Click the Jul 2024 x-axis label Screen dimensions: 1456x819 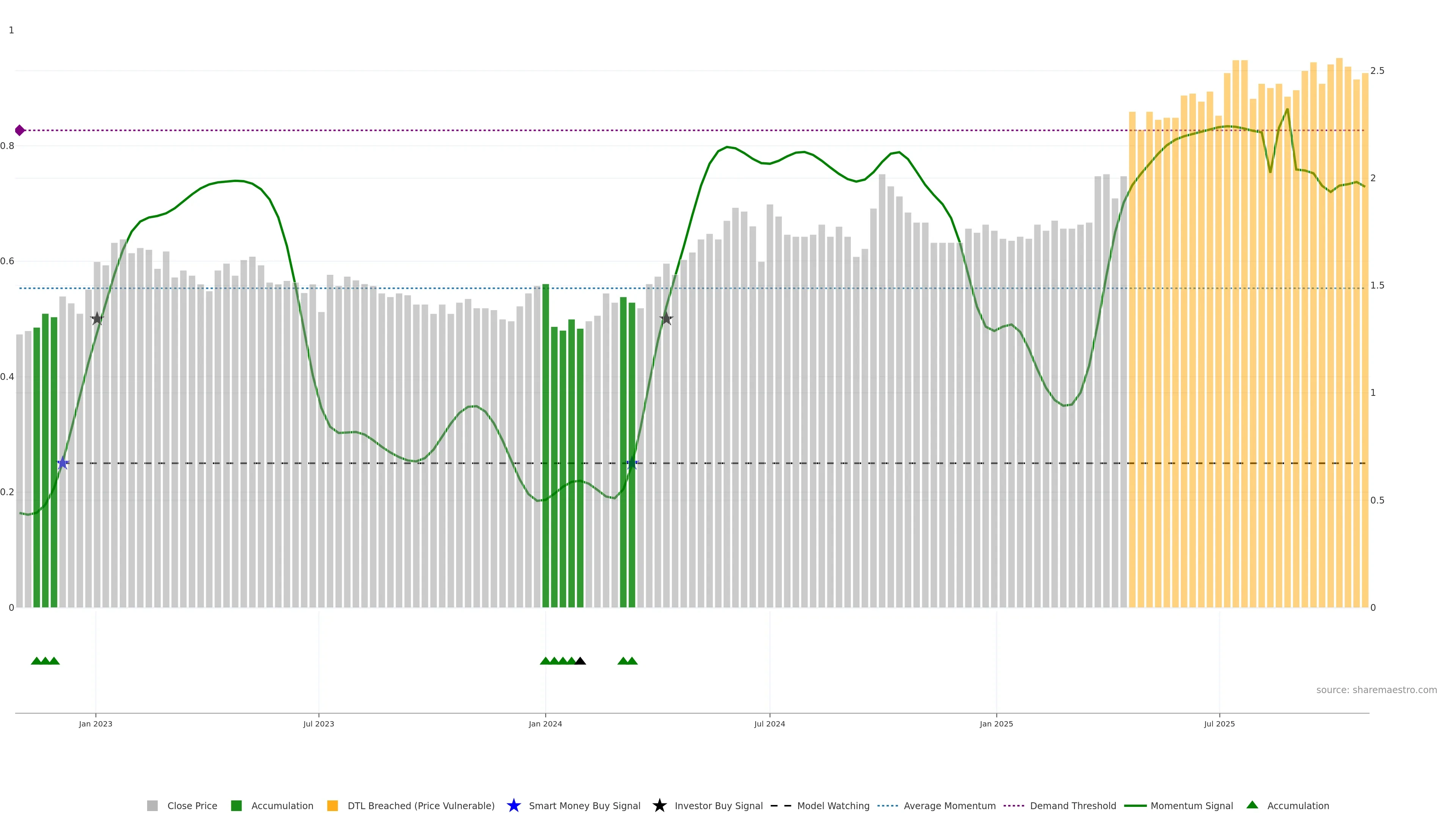(769, 723)
